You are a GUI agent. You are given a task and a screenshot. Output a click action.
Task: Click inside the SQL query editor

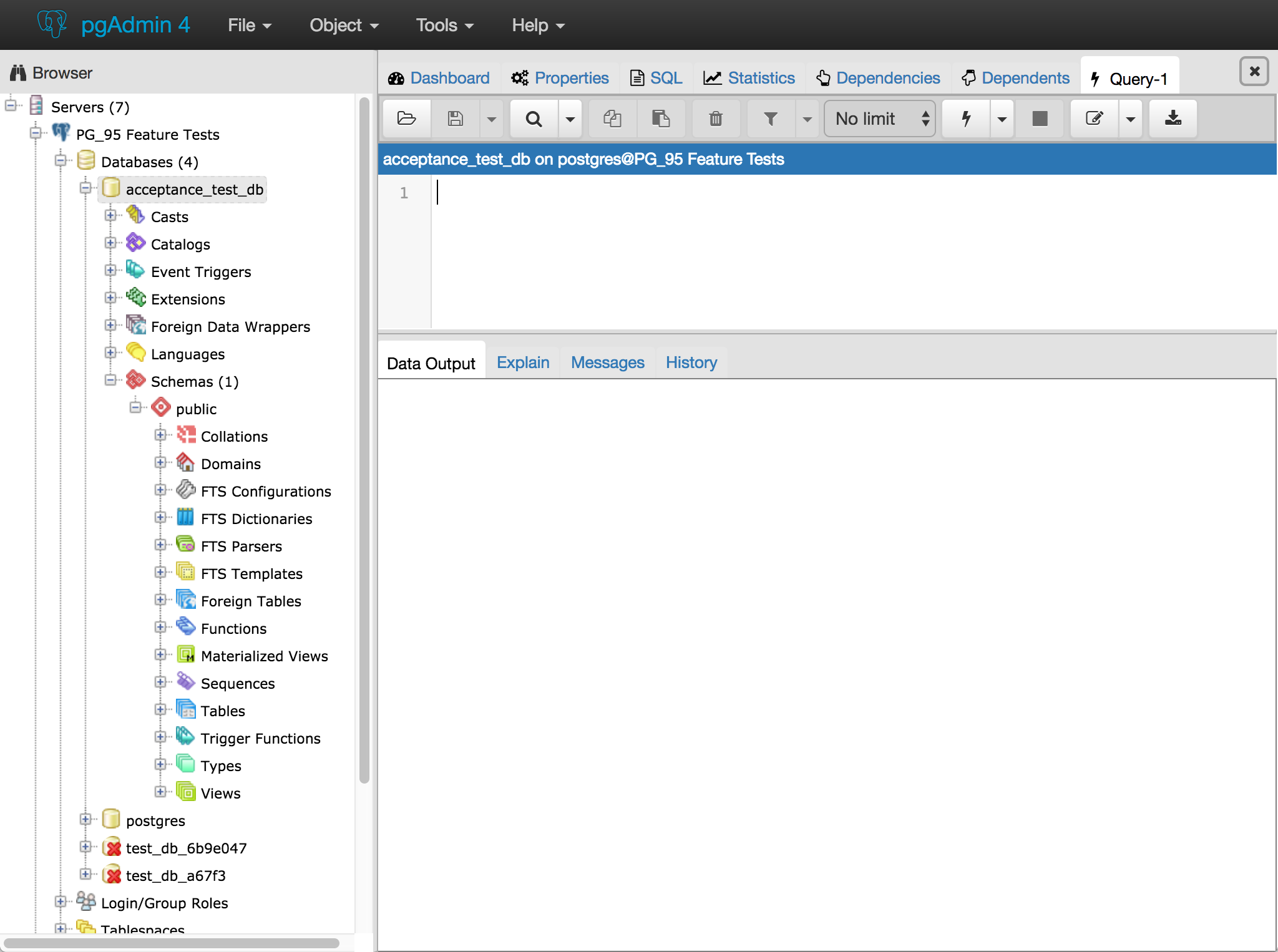pyautogui.click(x=811, y=250)
